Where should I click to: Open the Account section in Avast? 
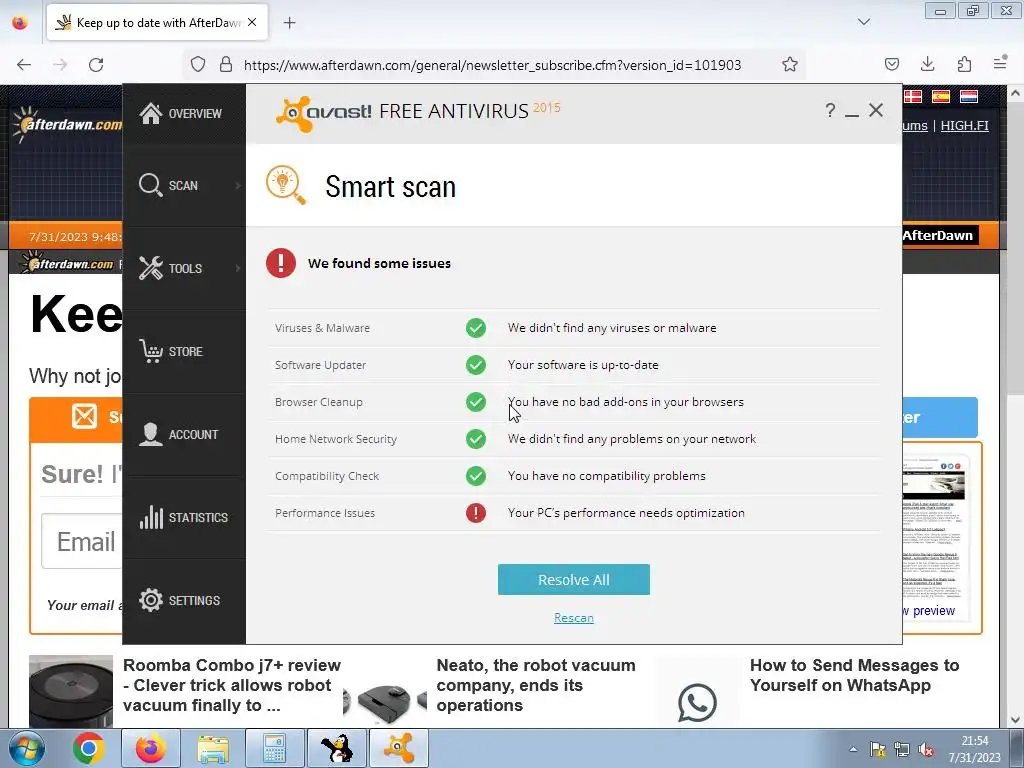(184, 434)
